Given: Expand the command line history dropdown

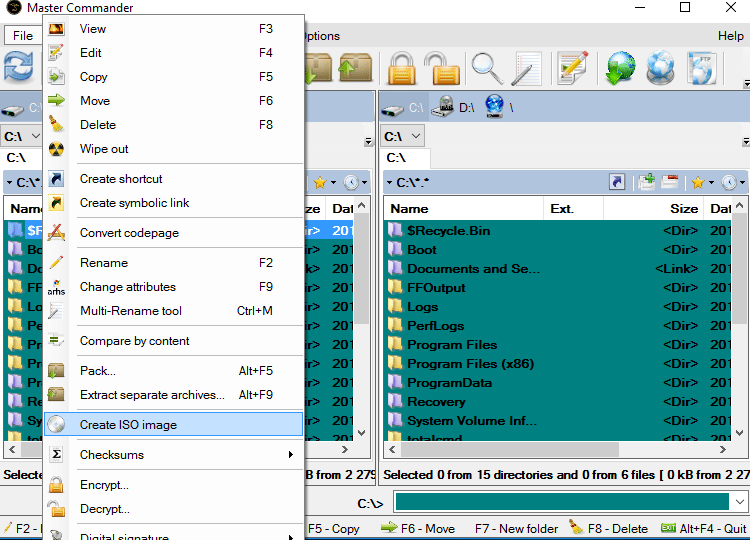Looking at the screenshot, I should coord(739,502).
